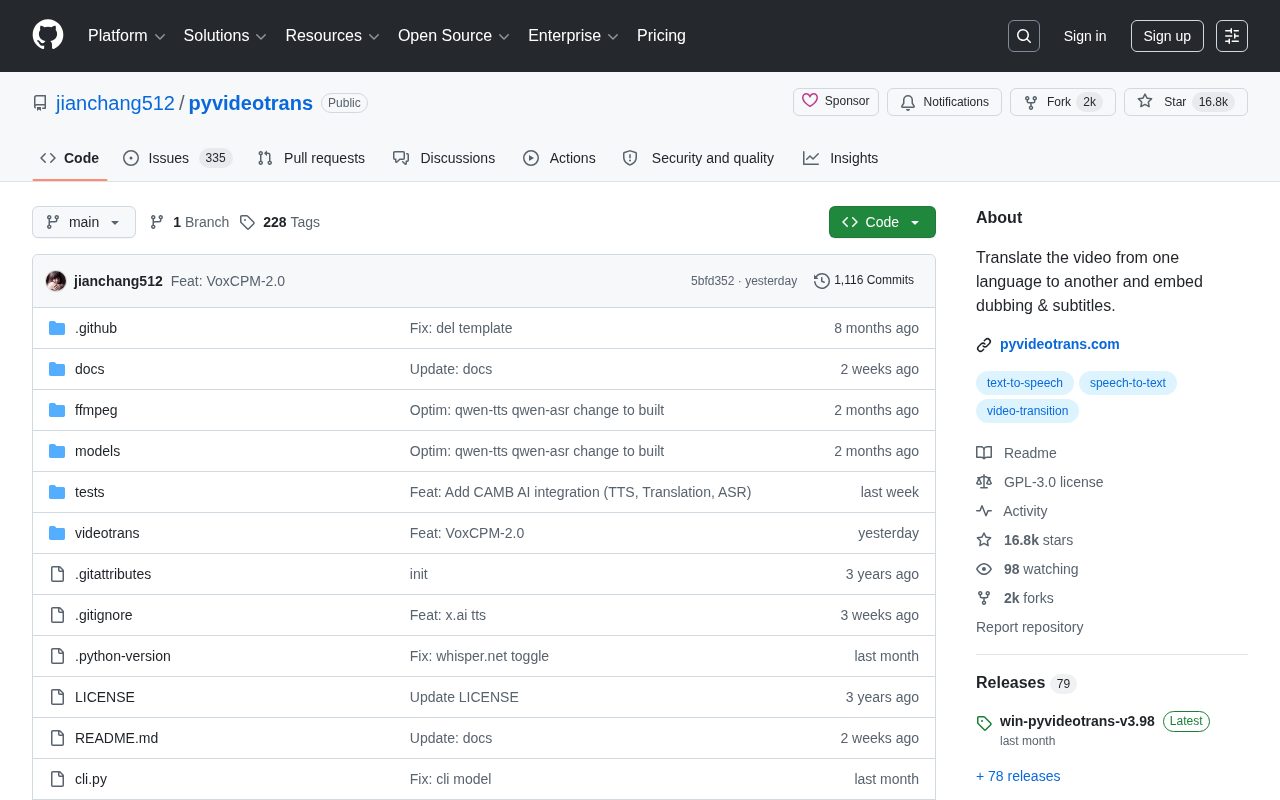The image size is (1280, 800).
Task: Open the pyvideotrans repository name link
Action: coord(251,103)
